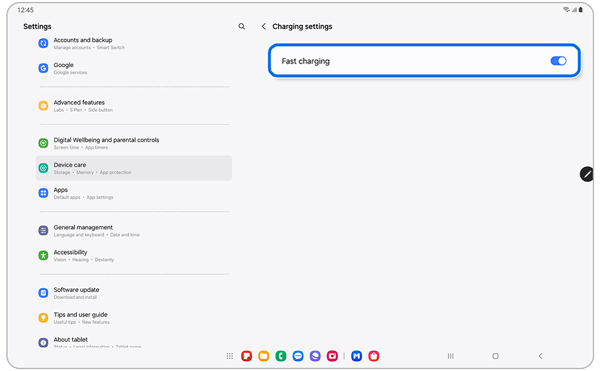The height and width of the screenshot is (371, 600).
Task: Launch the red app in taskbar
Action: tap(246, 356)
